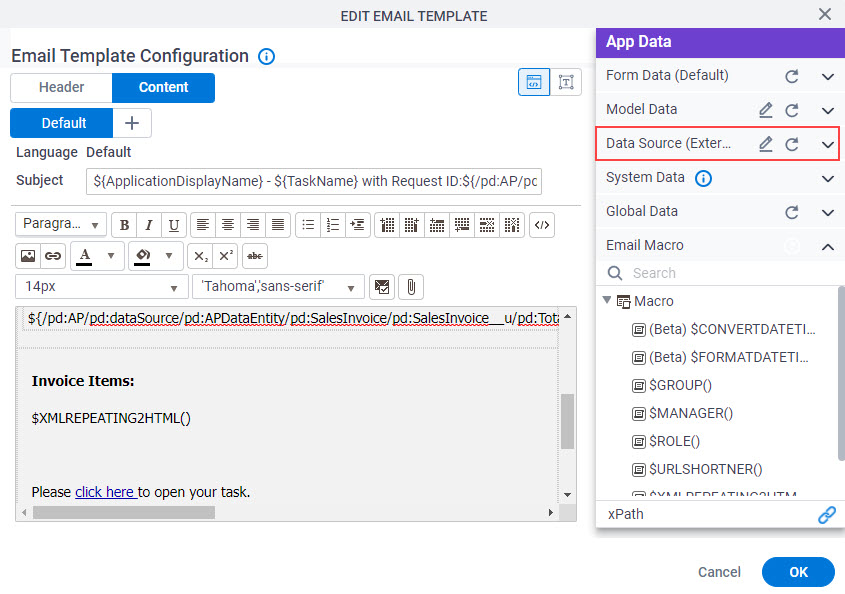845x594 pixels.
Task: Click the info icon beside Email Template Configuration
Action: tap(266, 56)
